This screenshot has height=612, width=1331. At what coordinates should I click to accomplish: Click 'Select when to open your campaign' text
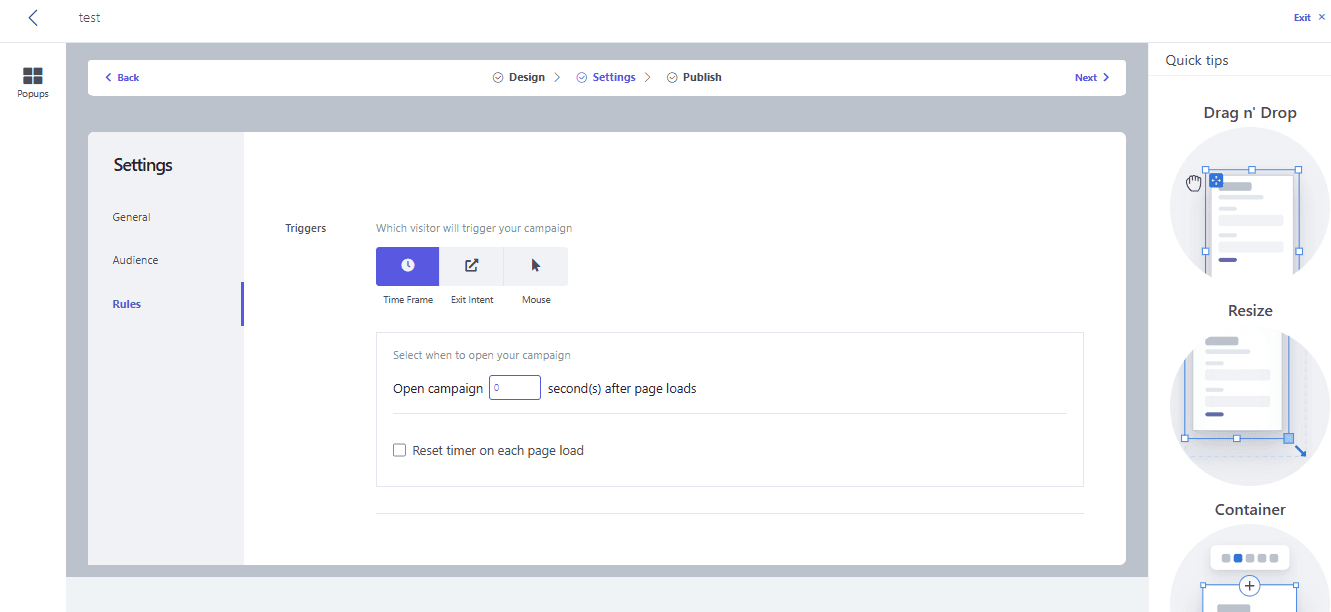tap(482, 355)
